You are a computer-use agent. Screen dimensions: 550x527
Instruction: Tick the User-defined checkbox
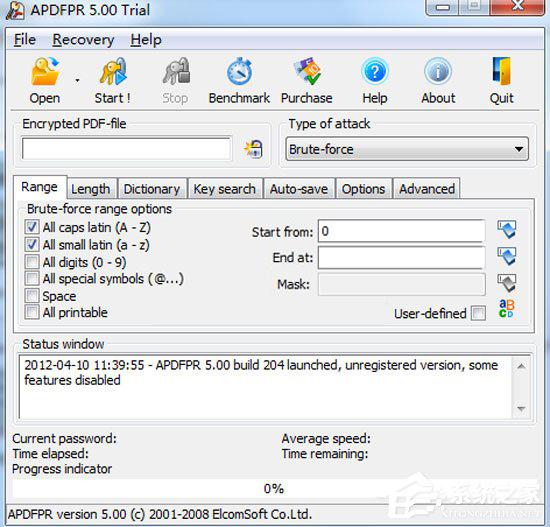point(478,313)
